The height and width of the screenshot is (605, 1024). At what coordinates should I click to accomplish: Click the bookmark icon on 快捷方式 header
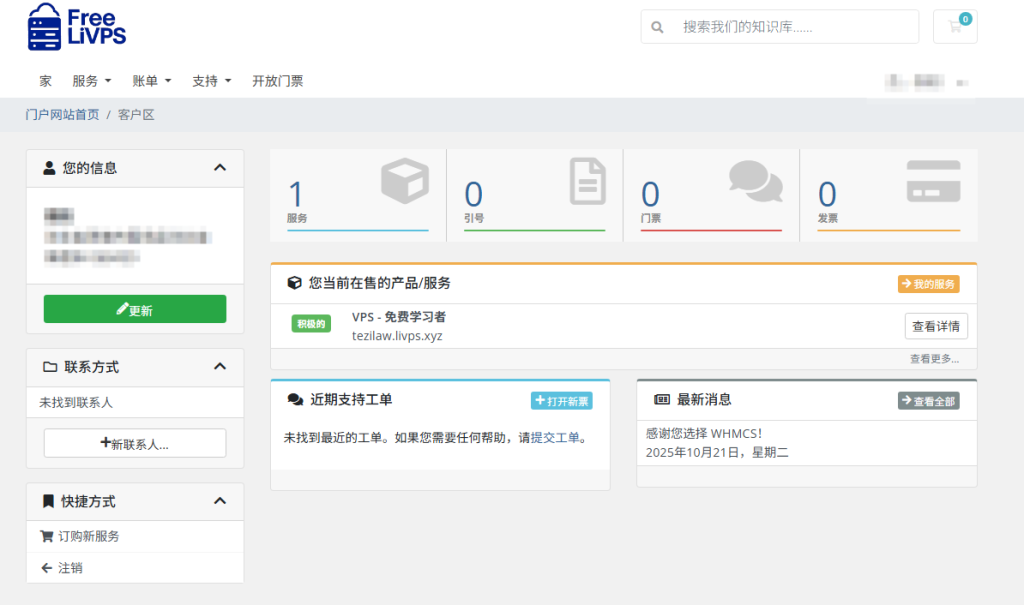click(48, 501)
